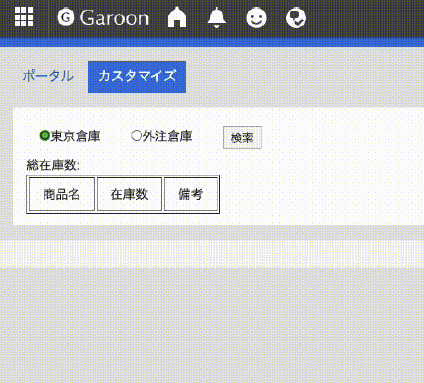Click the 在庫数 column header

click(x=129, y=194)
